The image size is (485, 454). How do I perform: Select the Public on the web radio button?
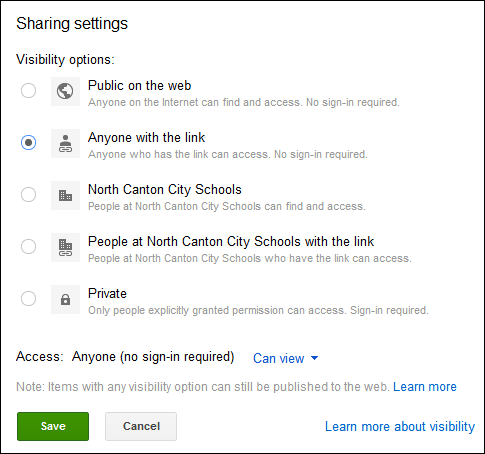[x=28, y=90]
